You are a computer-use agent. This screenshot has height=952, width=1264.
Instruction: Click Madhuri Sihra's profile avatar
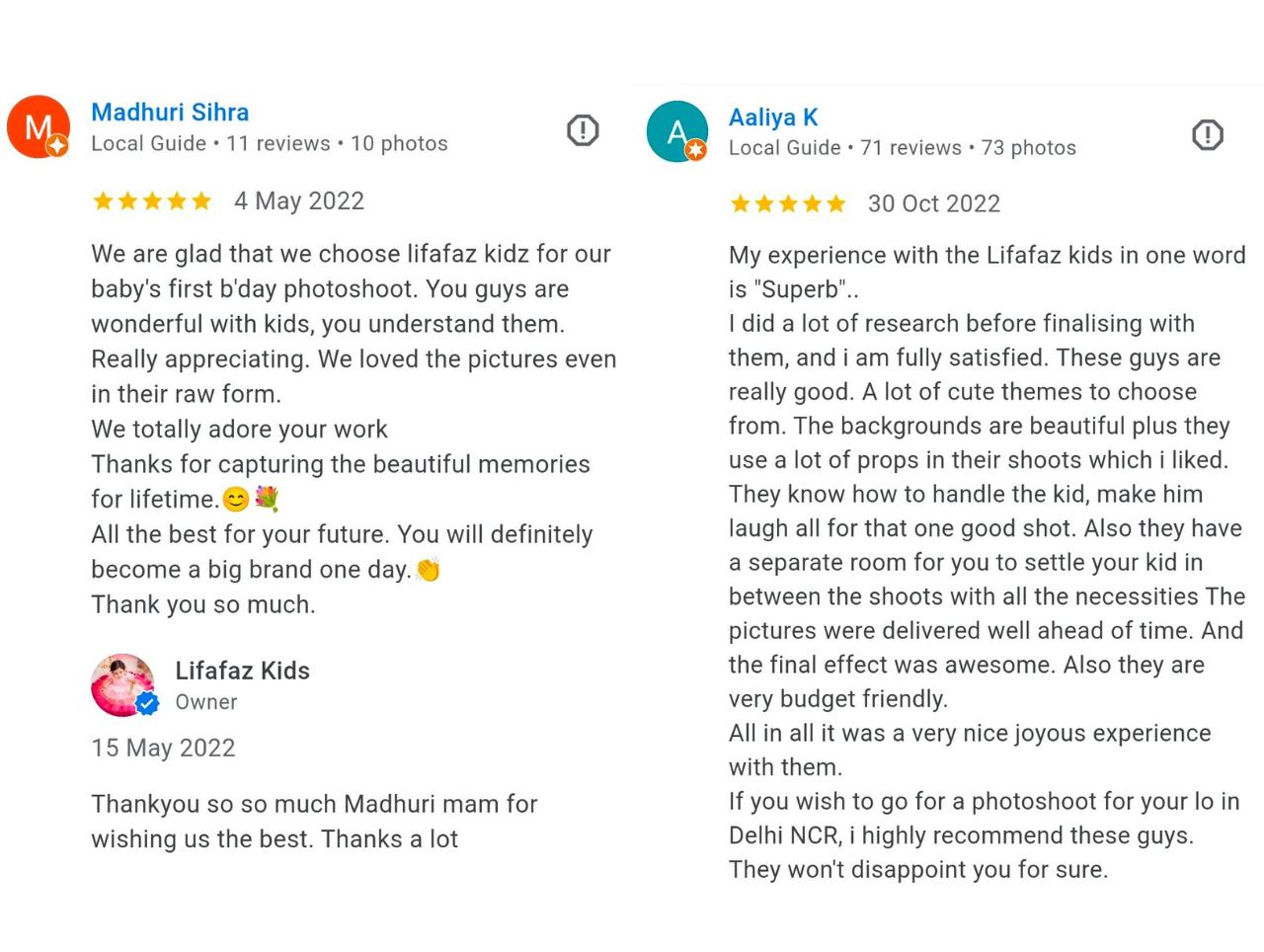[x=38, y=126]
